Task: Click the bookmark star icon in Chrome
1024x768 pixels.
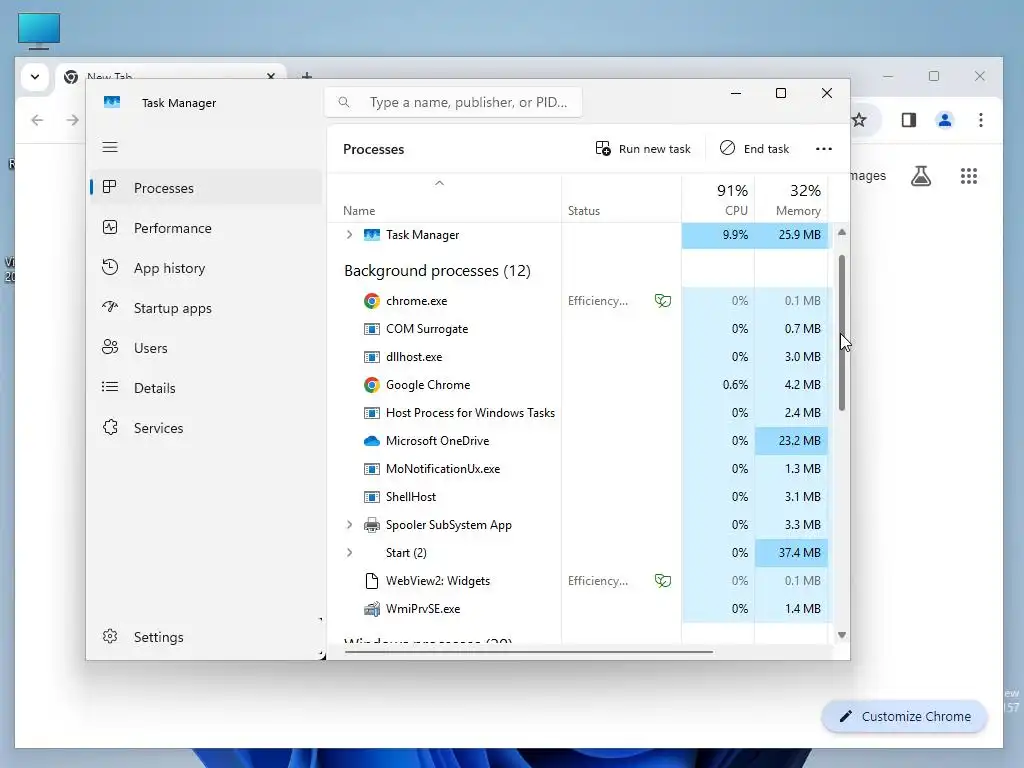Action: [859, 120]
